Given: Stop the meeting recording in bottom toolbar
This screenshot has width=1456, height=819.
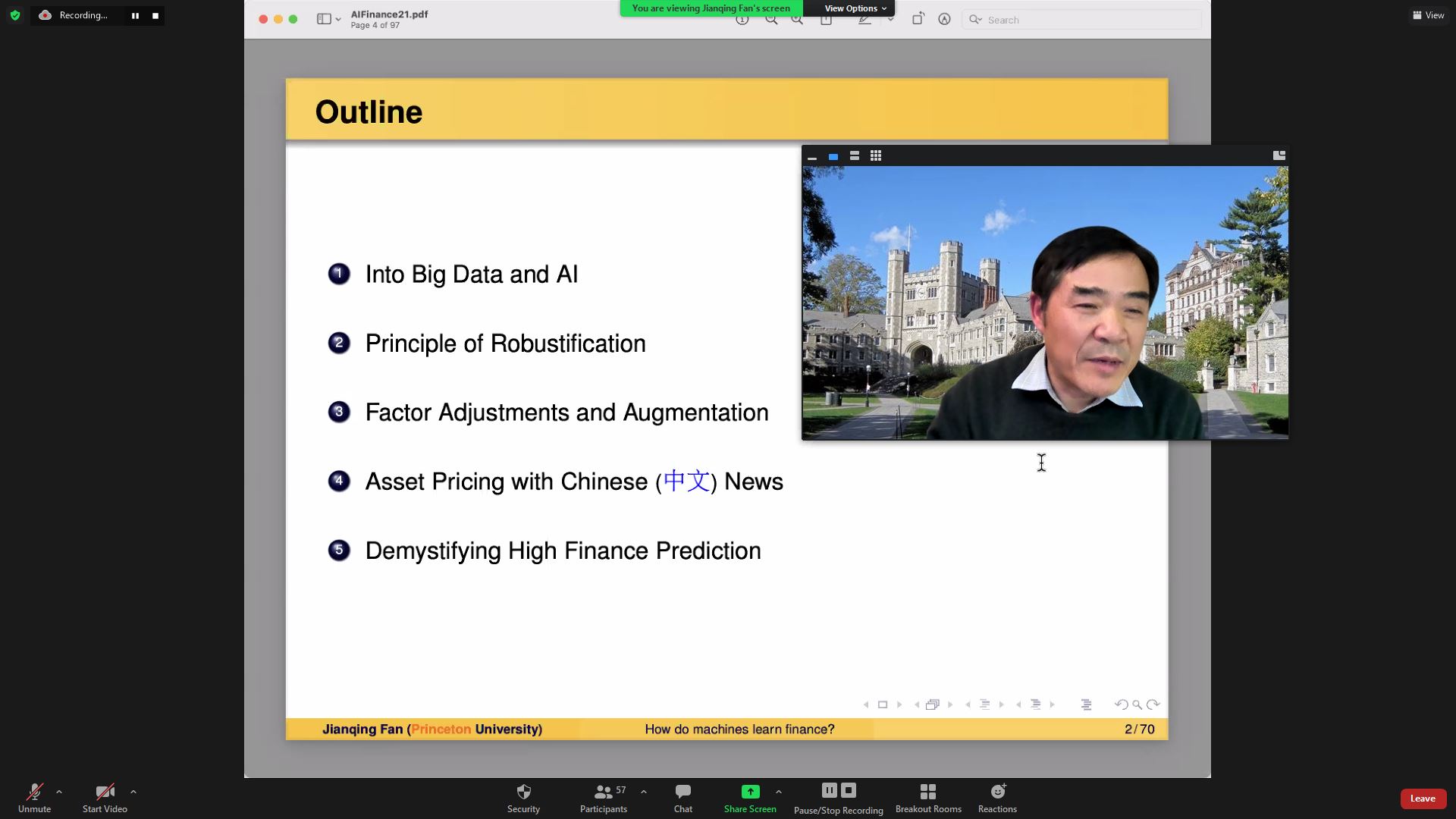Looking at the screenshot, I should (x=849, y=790).
